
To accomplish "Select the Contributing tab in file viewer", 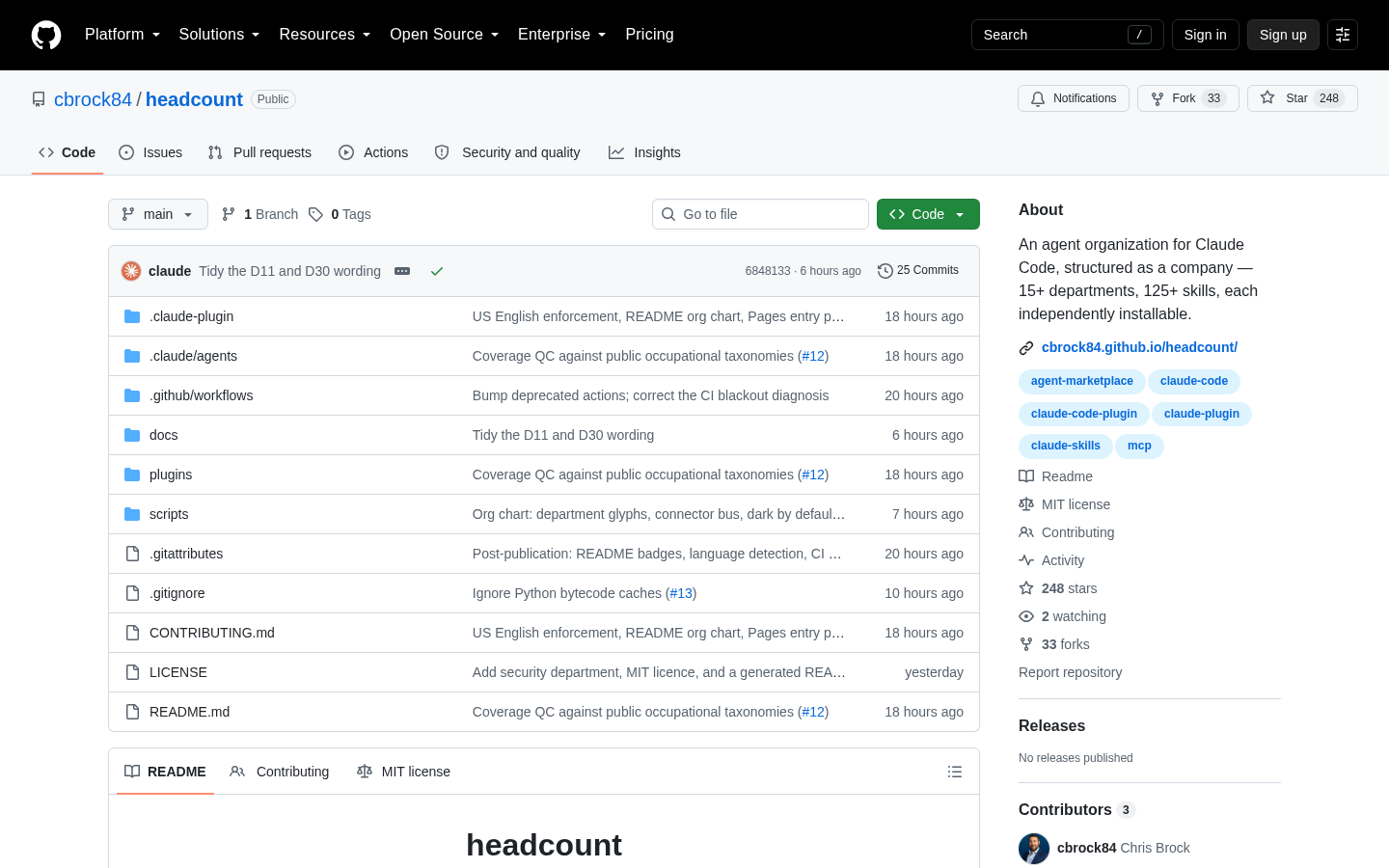I will click(x=280, y=772).
